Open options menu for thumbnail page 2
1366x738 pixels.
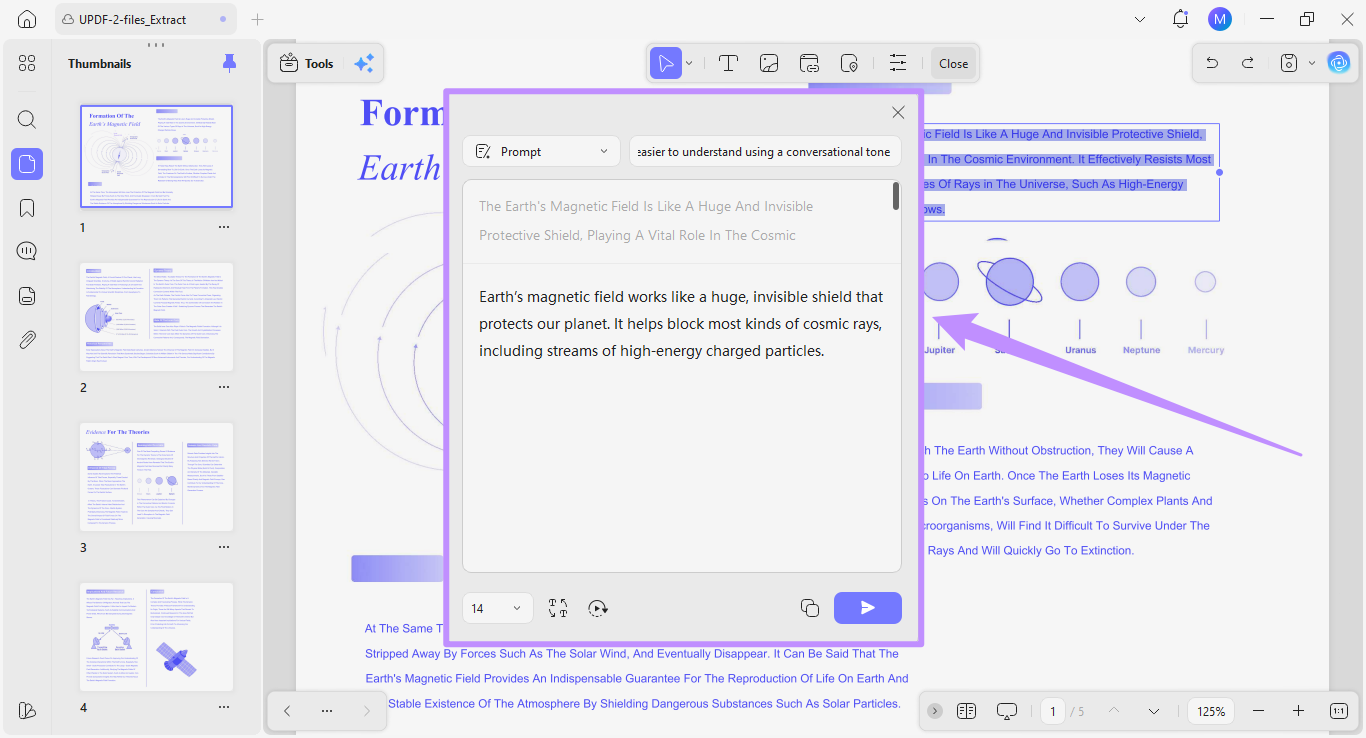(224, 387)
